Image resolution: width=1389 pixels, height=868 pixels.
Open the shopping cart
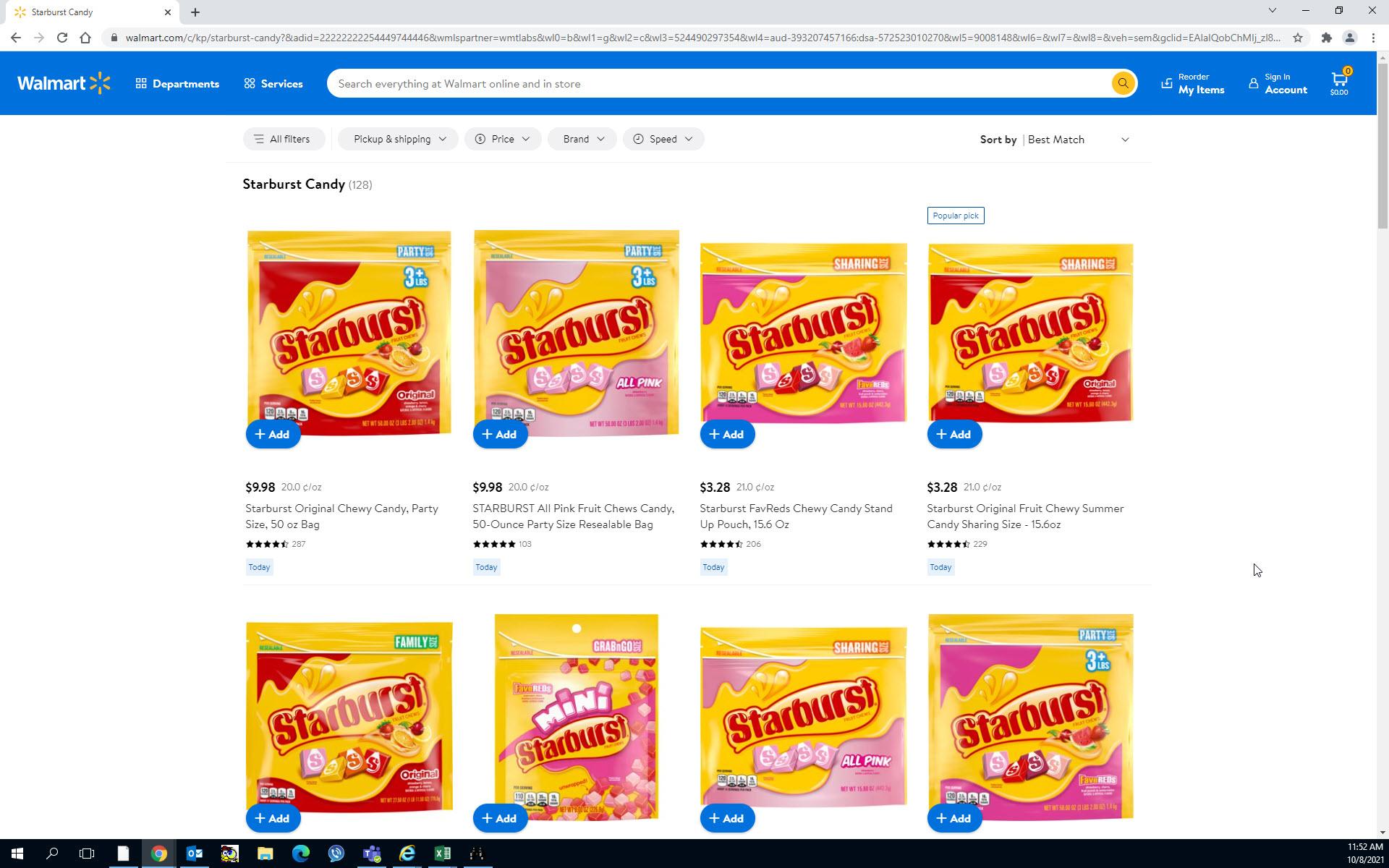point(1339,83)
